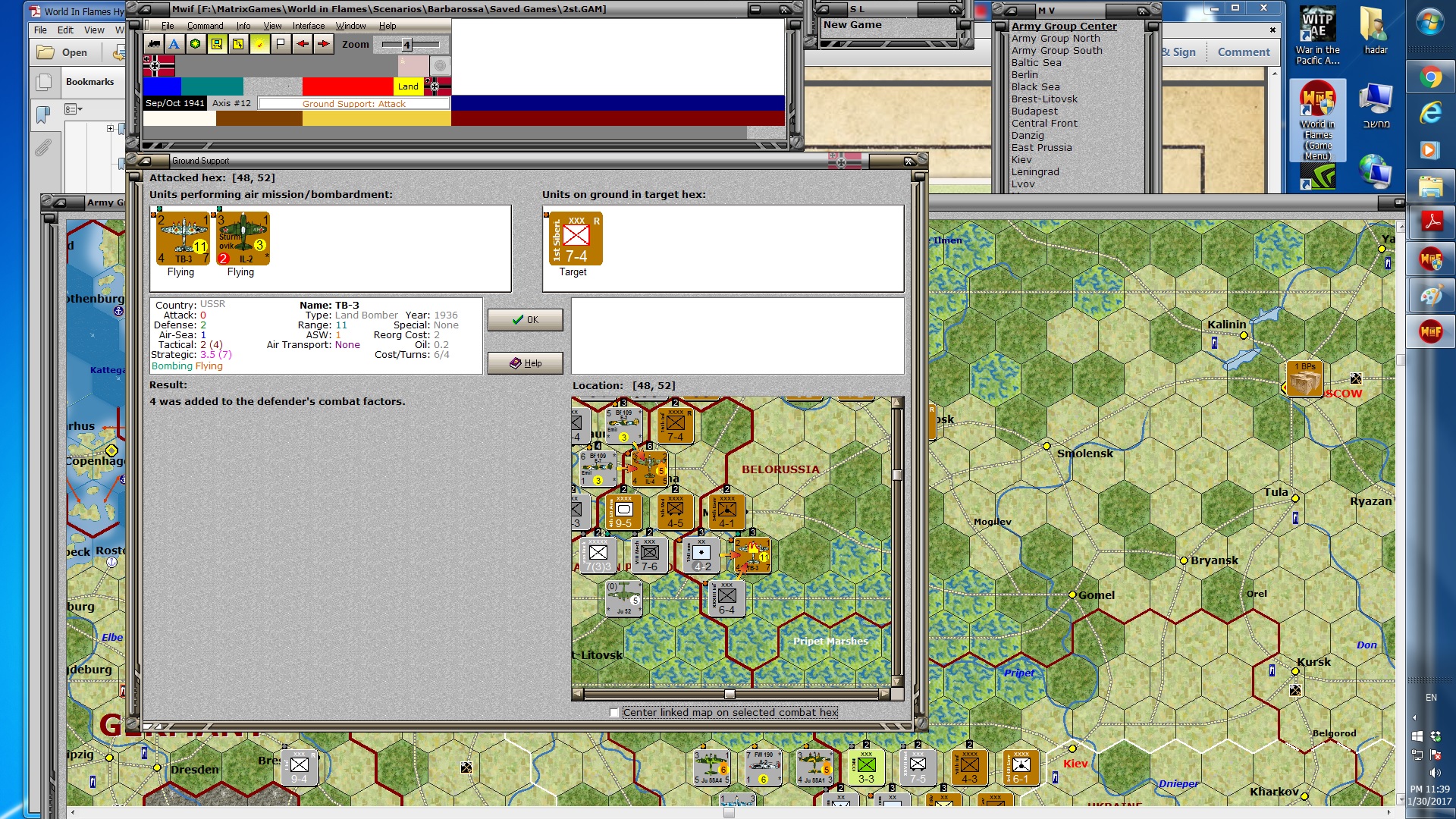
Task: Click the Ju 52 transport unit on mini map
Action: 624,598
